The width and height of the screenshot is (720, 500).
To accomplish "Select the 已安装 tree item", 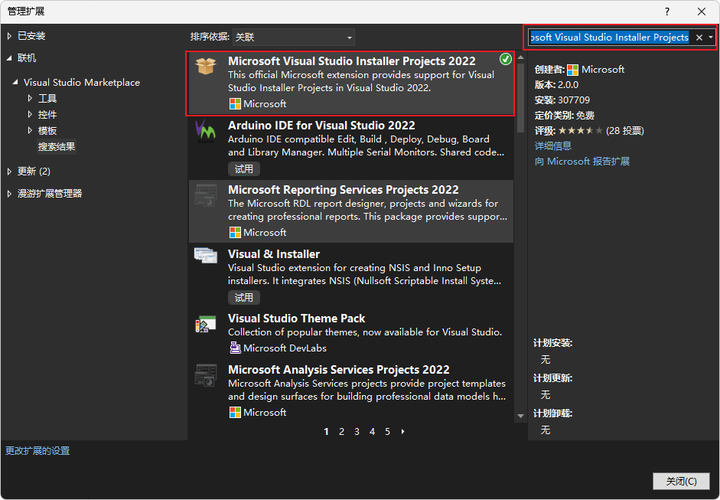I will (31, 36).
